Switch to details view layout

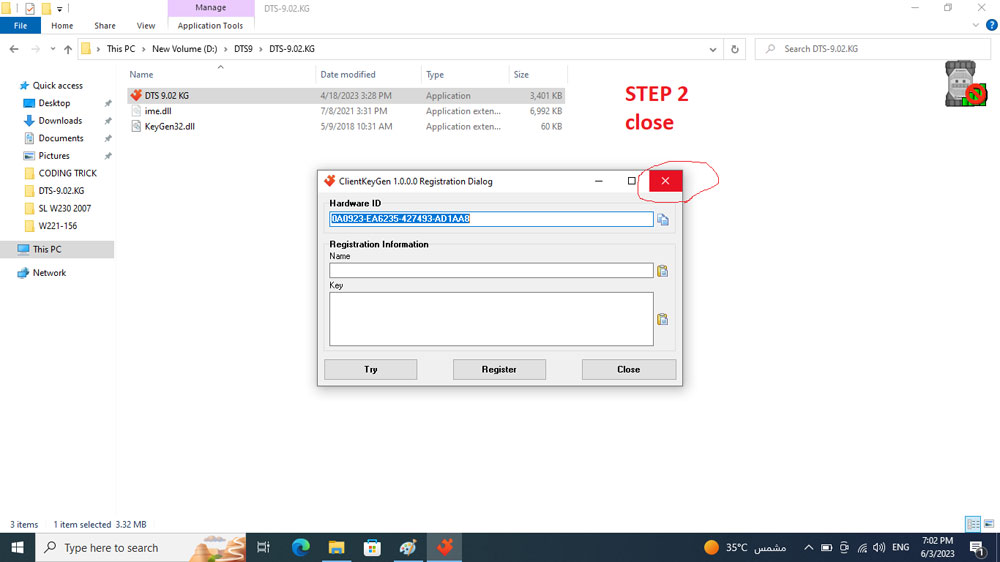tap(973, 524)
